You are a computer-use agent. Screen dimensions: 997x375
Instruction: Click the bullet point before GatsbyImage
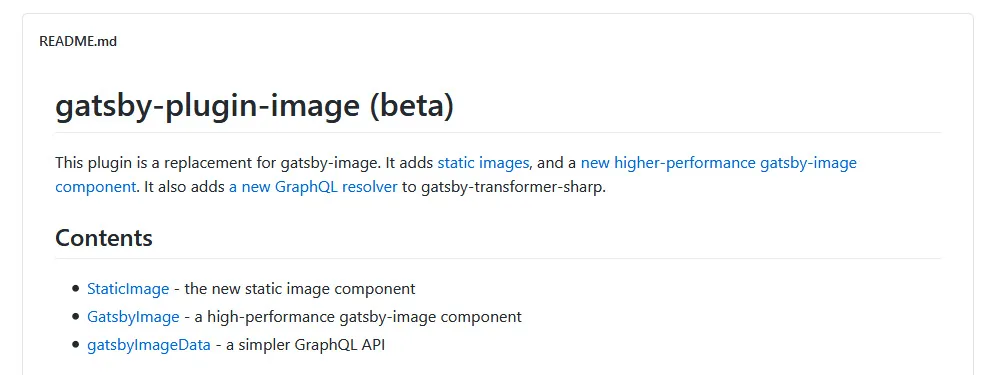click(76, 317)
